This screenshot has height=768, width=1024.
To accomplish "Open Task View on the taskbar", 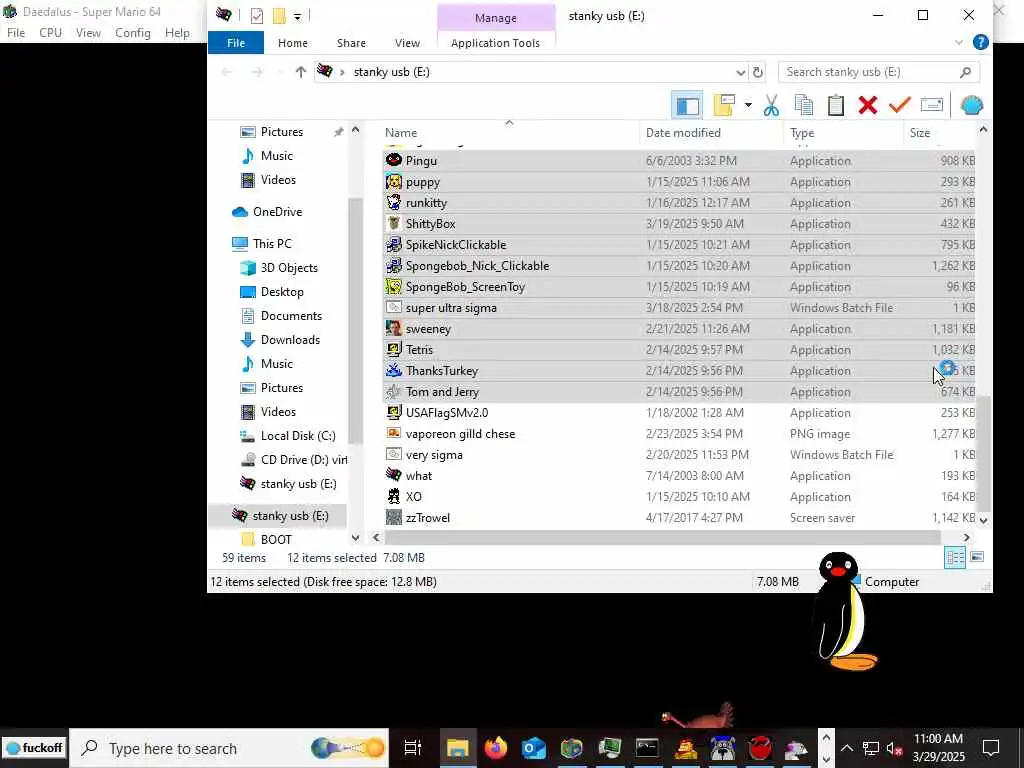I will point(413,748).
